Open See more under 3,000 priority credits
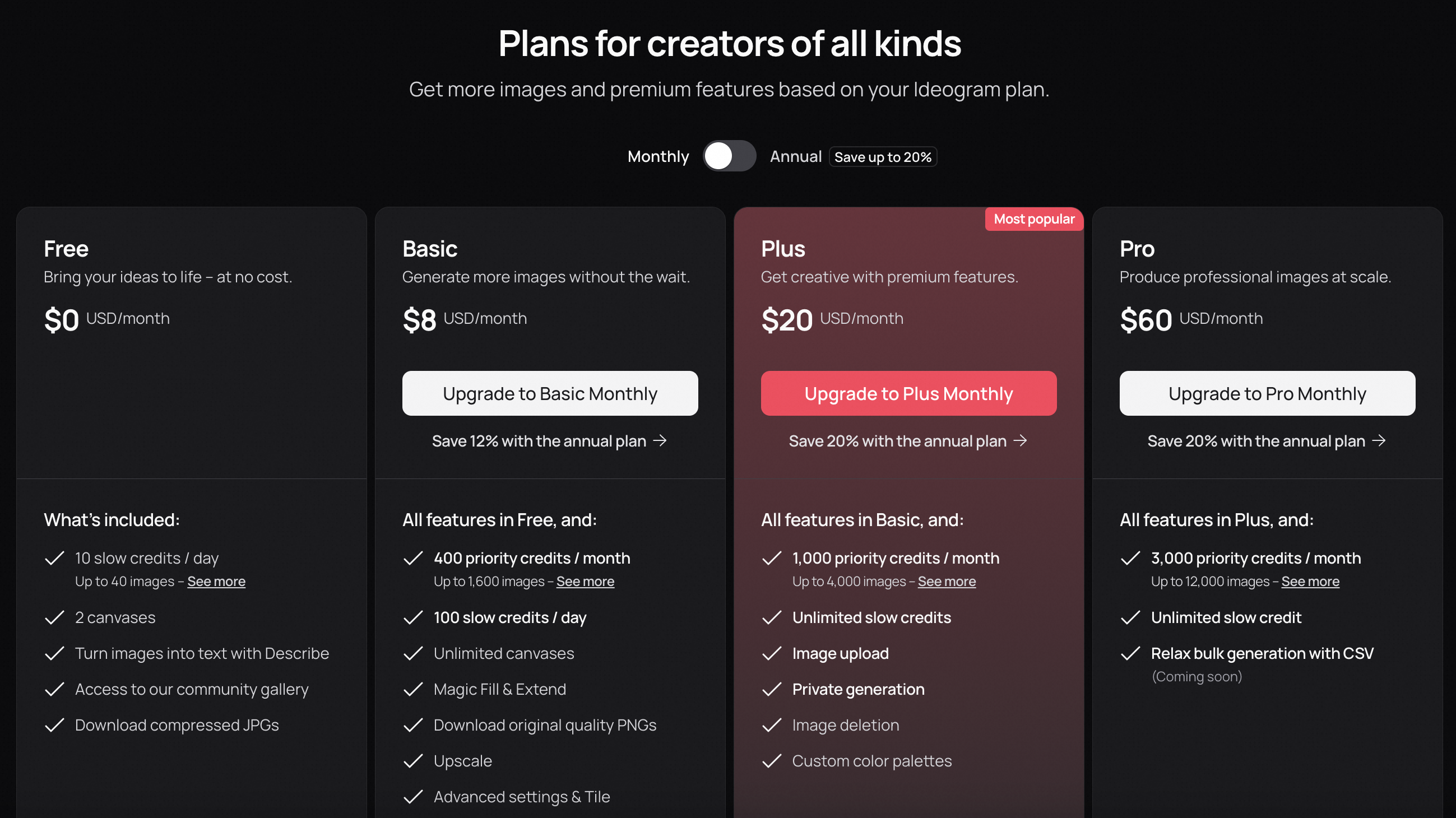The height and width of the screenshot is (818, 1456). tap(1310, 582)
